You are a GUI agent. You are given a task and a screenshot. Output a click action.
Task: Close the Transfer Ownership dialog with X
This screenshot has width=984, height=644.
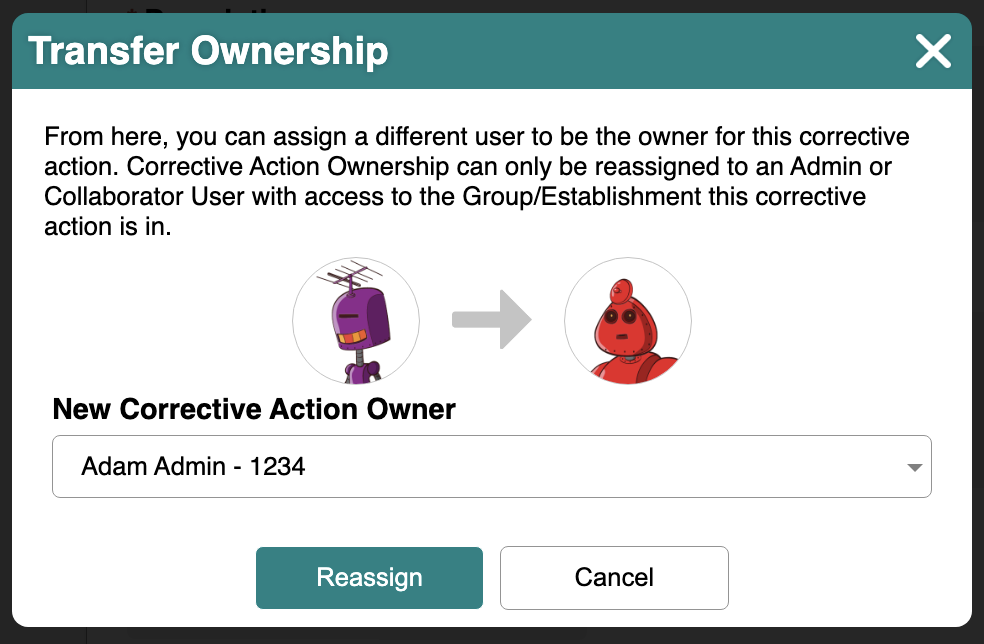(933, 51)
